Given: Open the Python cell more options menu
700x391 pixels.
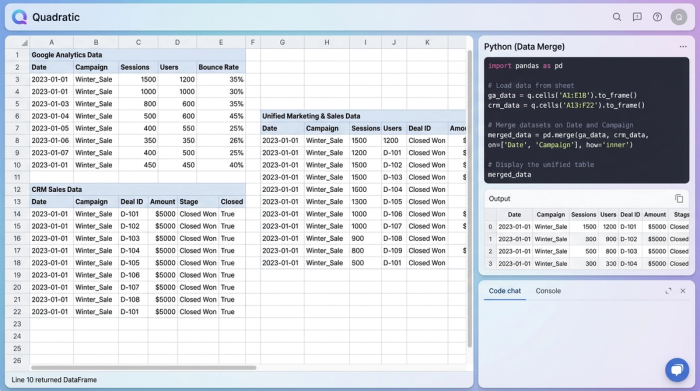Looking at the screenshot, I should [683, 46].
